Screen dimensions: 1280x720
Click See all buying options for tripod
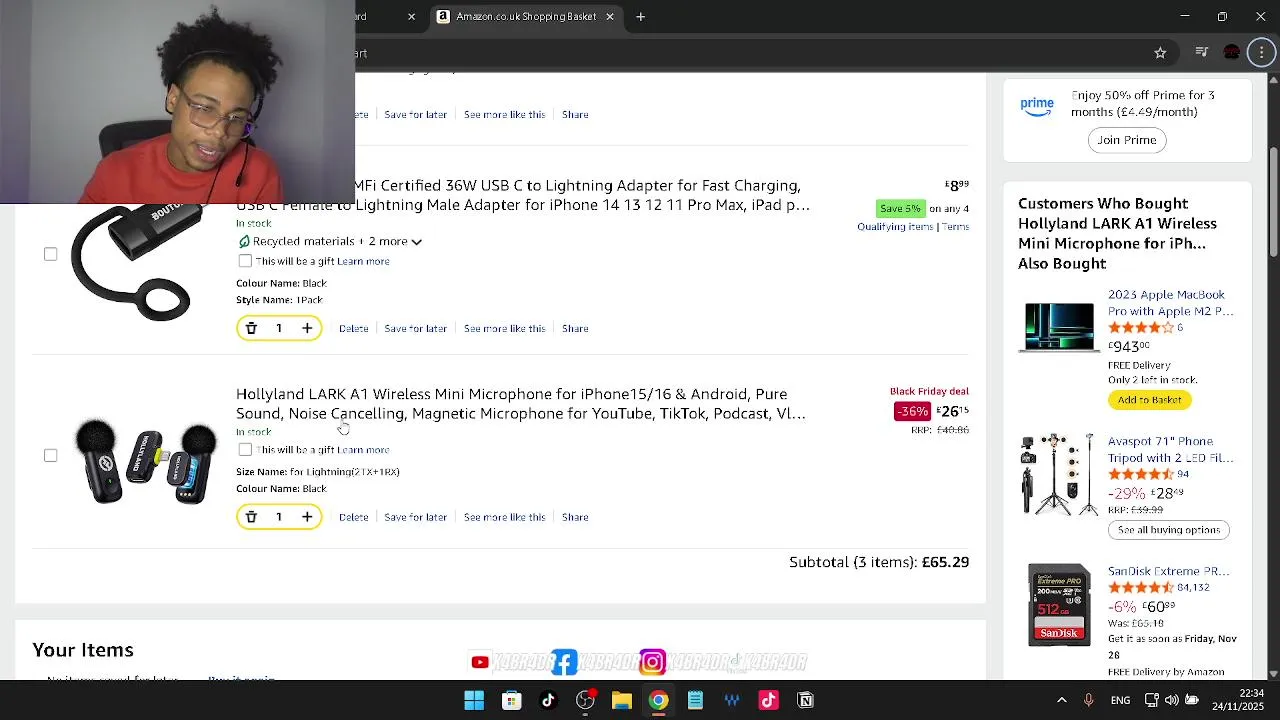coord(1169,530)
